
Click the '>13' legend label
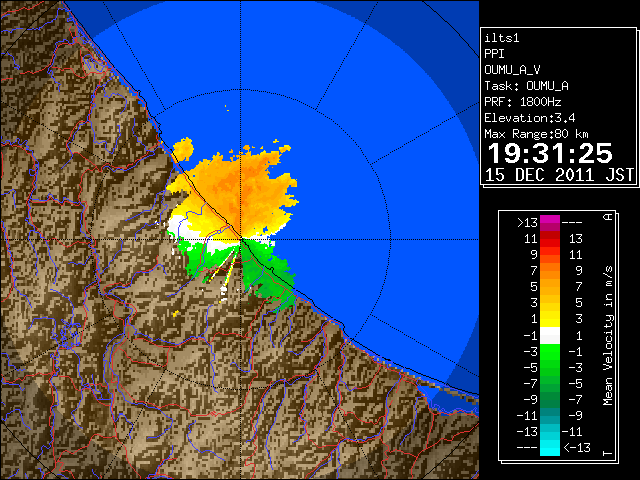527,223
